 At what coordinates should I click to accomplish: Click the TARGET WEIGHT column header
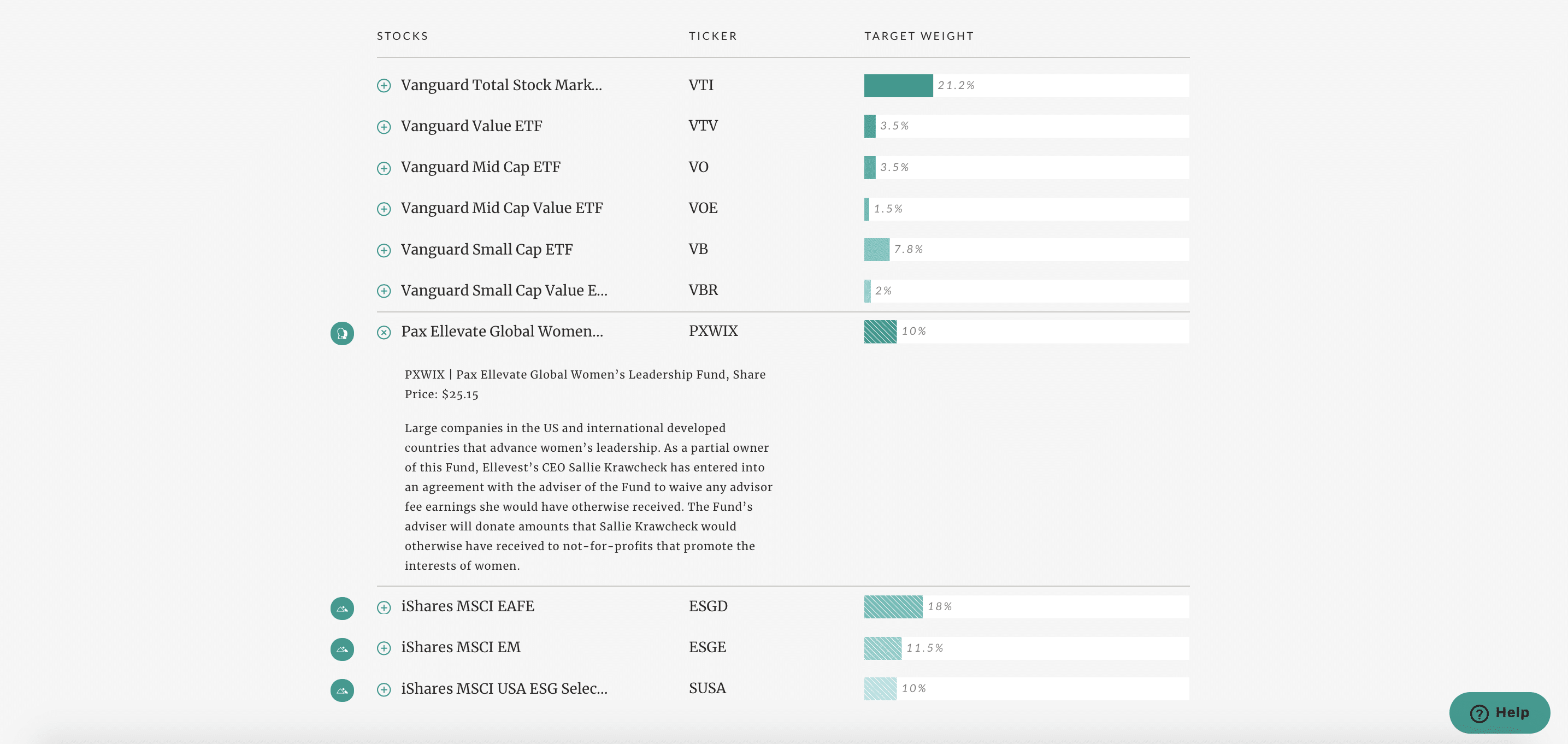[x=919, y=36]
